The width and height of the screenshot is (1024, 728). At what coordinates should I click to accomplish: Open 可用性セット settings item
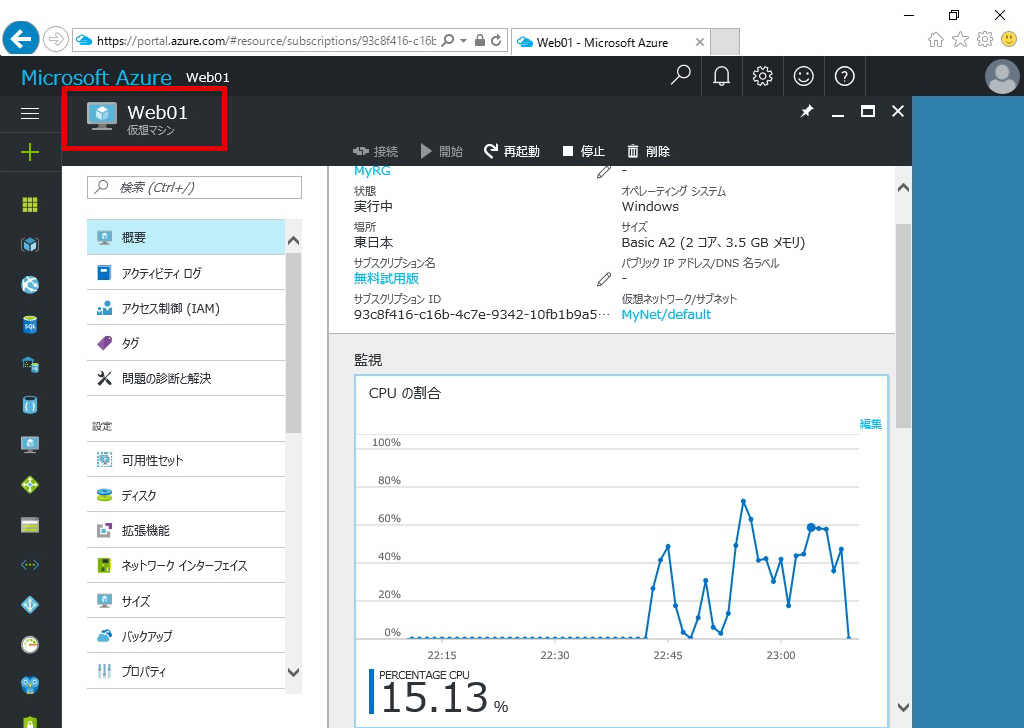(186, 460)
